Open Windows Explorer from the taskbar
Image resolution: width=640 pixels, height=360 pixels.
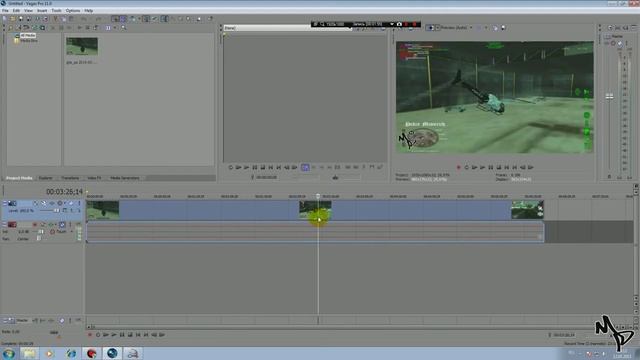tap(29, 353)
